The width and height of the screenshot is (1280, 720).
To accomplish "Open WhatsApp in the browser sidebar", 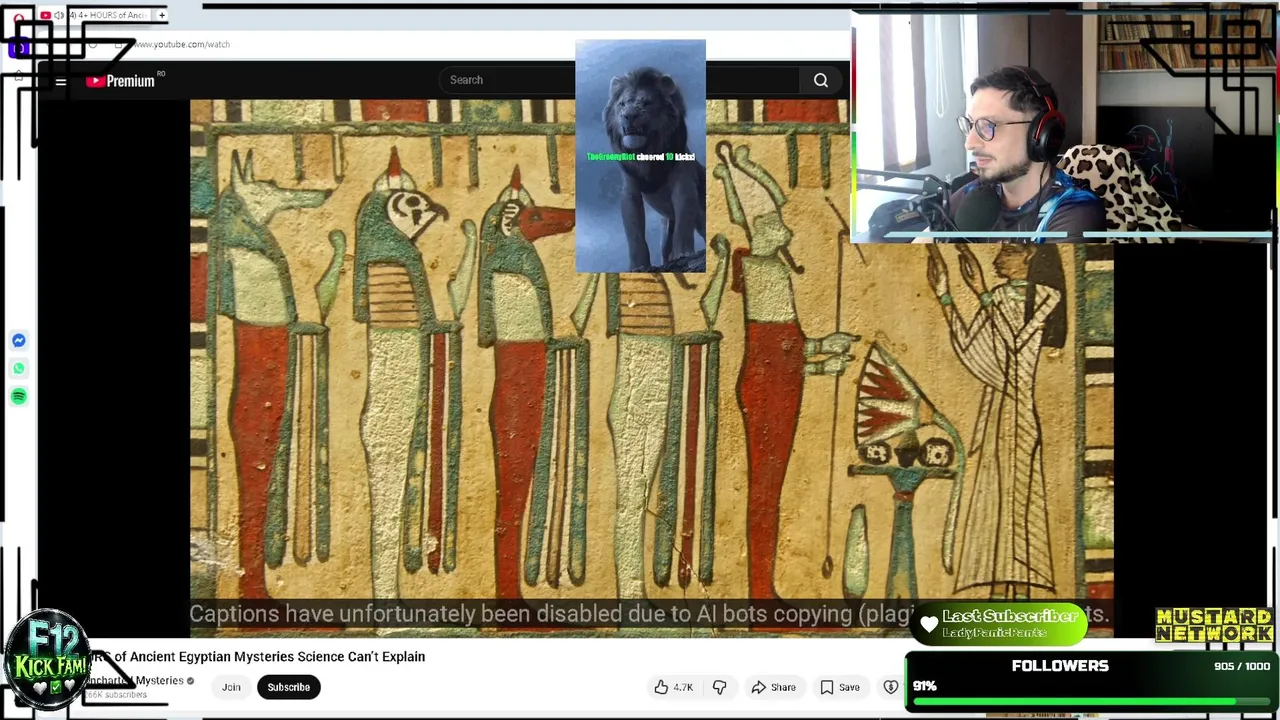I will pyautogui.click(x=19, y=369).
